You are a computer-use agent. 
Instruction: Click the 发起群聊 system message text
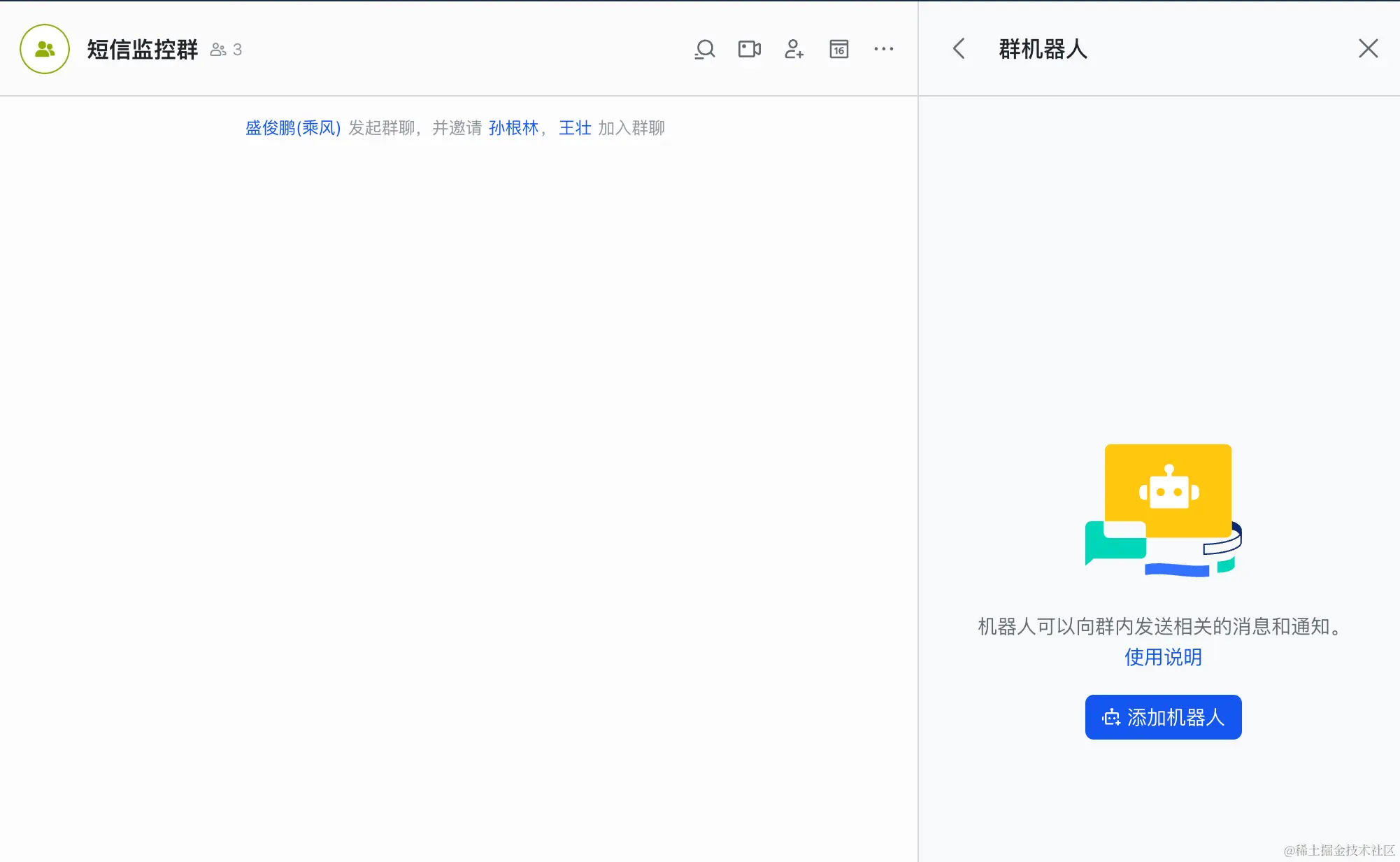[x=382, y=128]
